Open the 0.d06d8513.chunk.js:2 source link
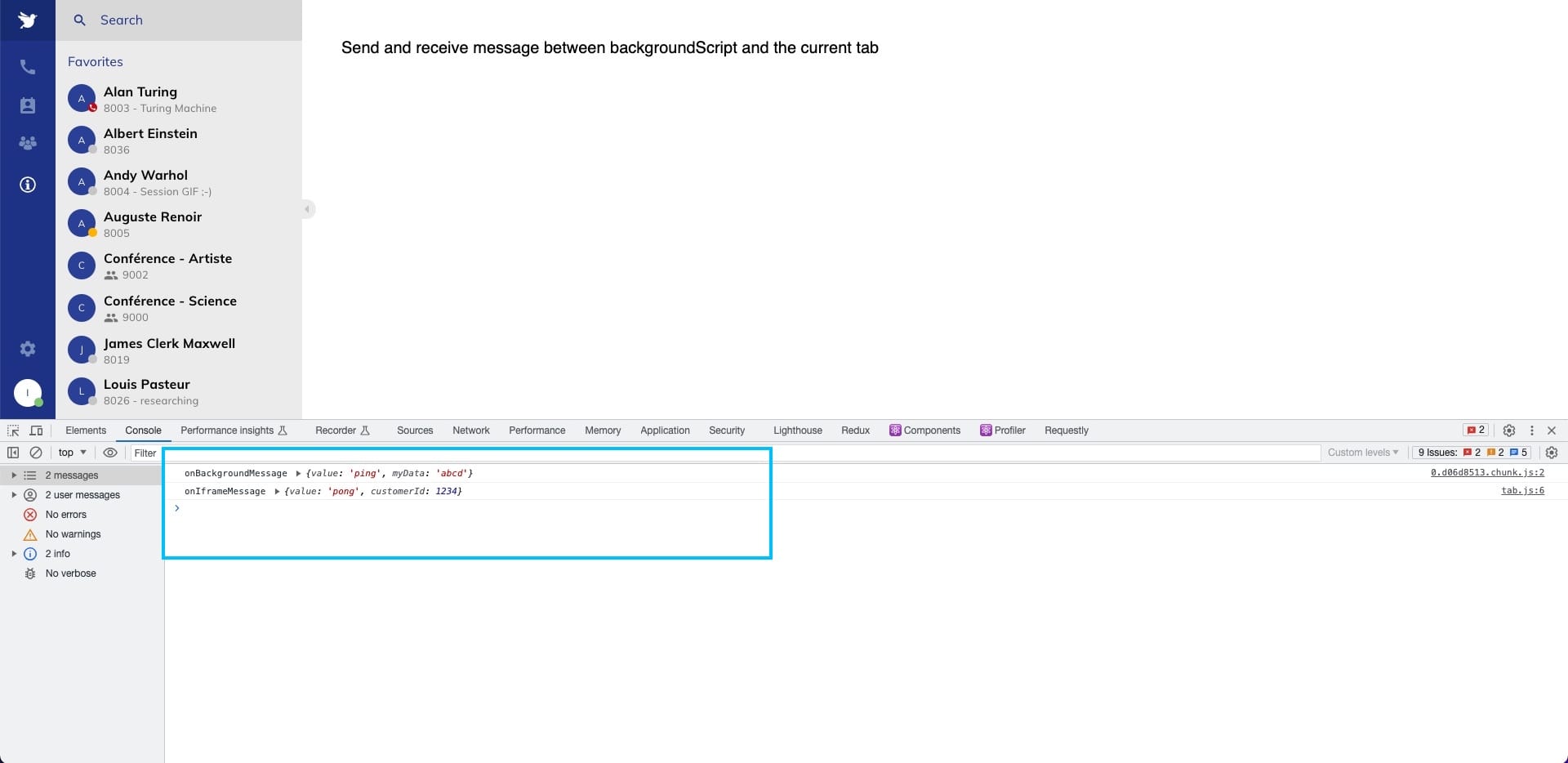Image resolution: width=1568 pixels, height=763 pixels. pyautogui.click(x=1487, y=472)
